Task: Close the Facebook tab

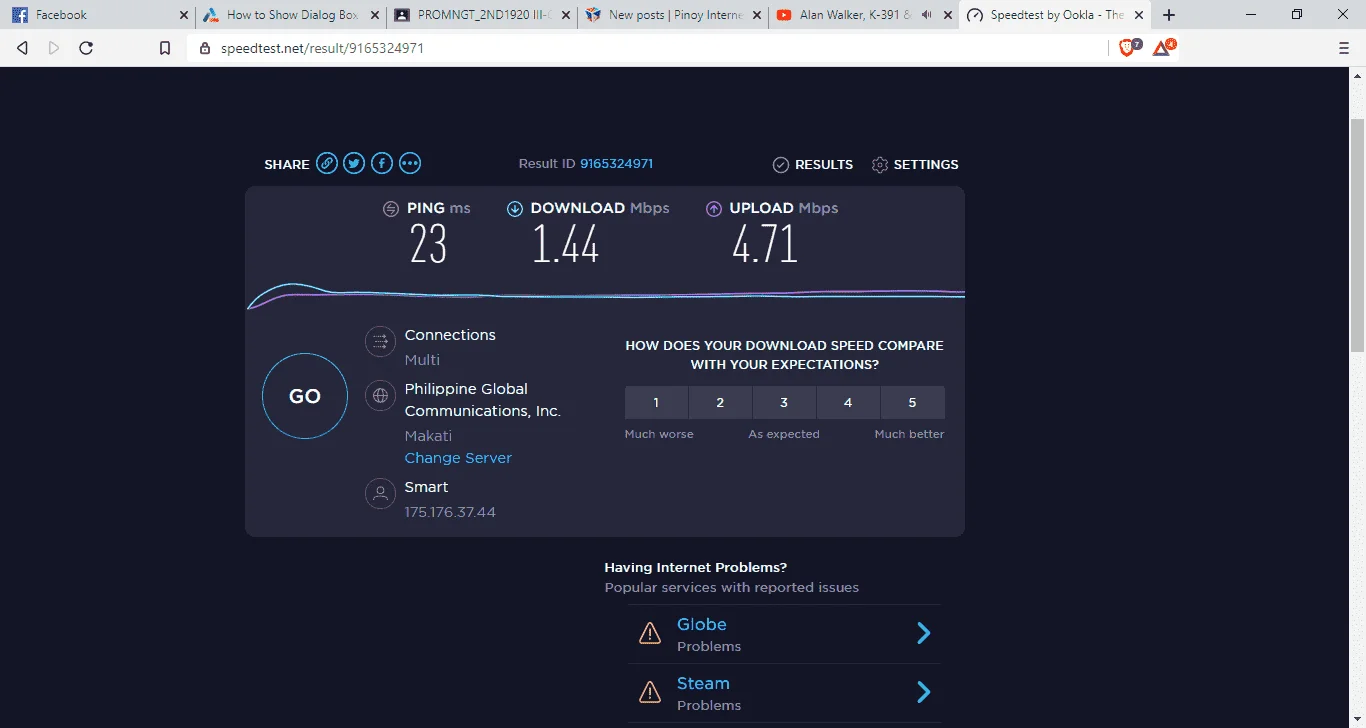Action: click(183, 15)
